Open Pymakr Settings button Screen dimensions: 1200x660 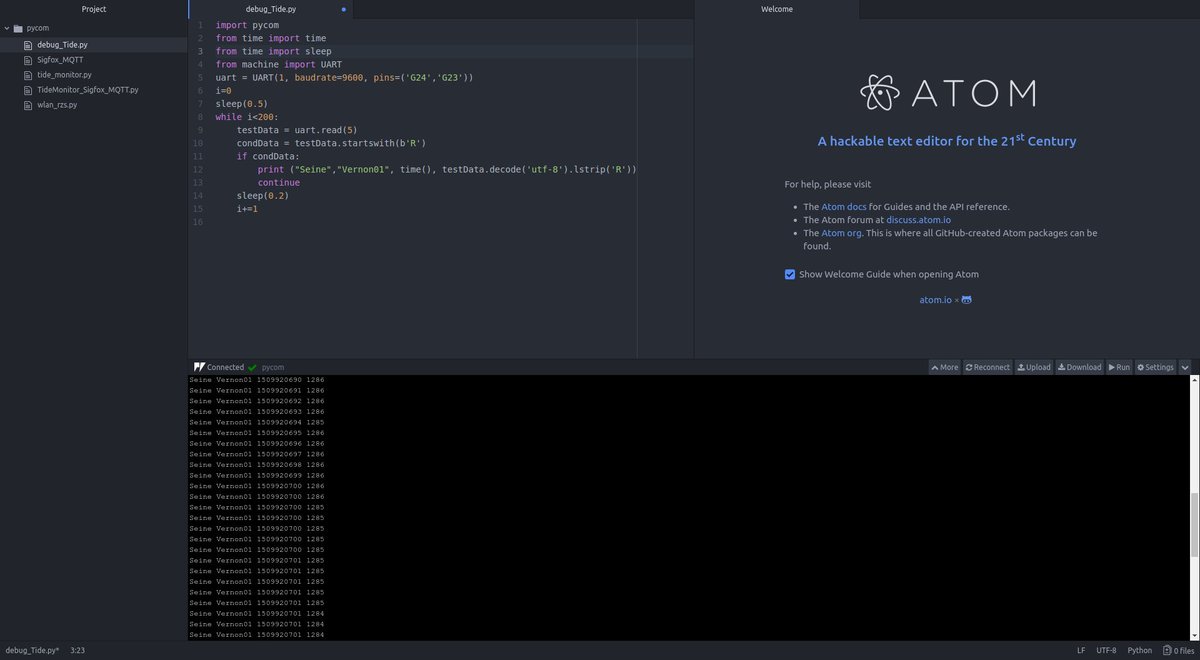coord(1155,367)
